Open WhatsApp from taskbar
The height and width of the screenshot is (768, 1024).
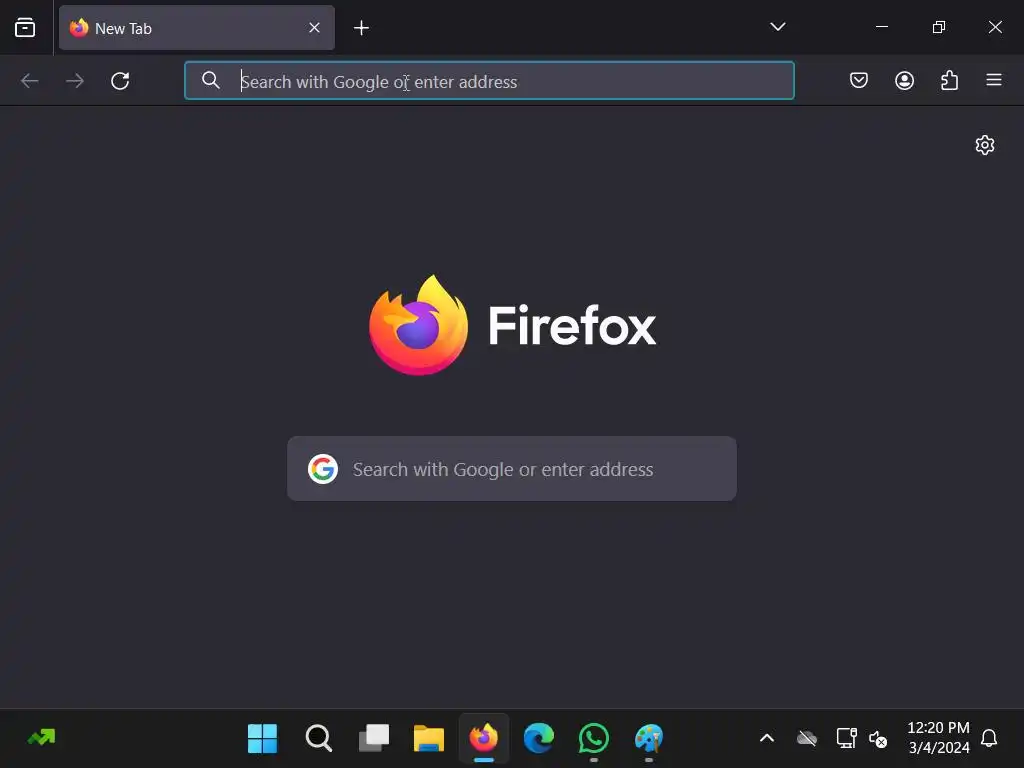[594, 739]
